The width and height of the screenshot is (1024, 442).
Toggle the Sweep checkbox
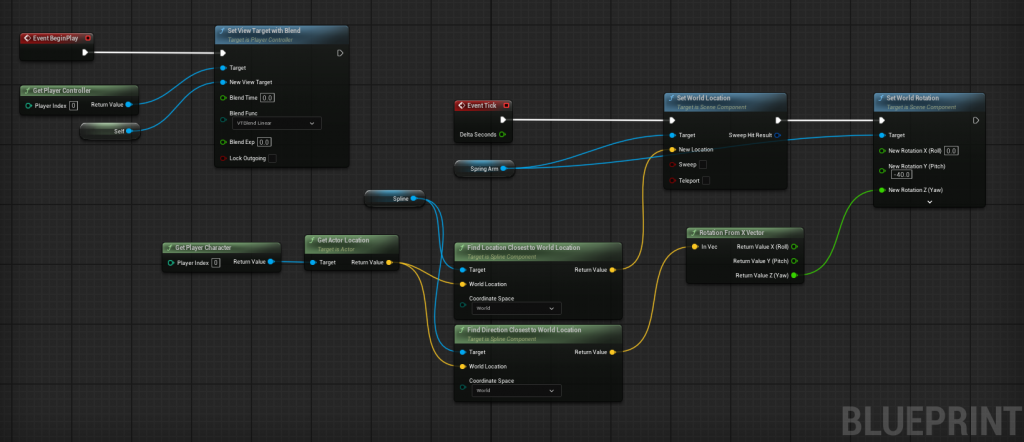click(x=703, y=164)
